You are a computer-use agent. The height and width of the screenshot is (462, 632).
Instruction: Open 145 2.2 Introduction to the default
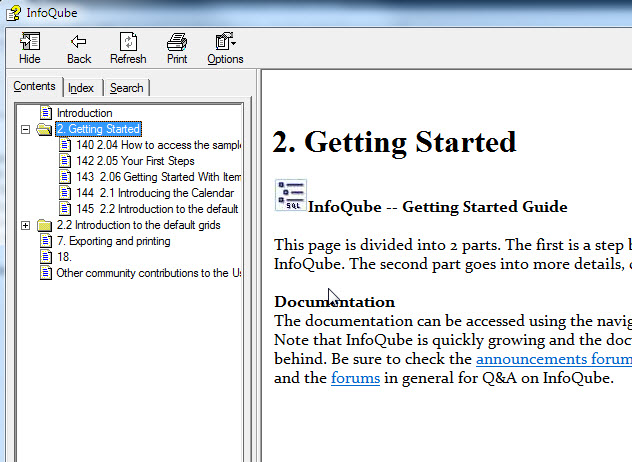157,209
